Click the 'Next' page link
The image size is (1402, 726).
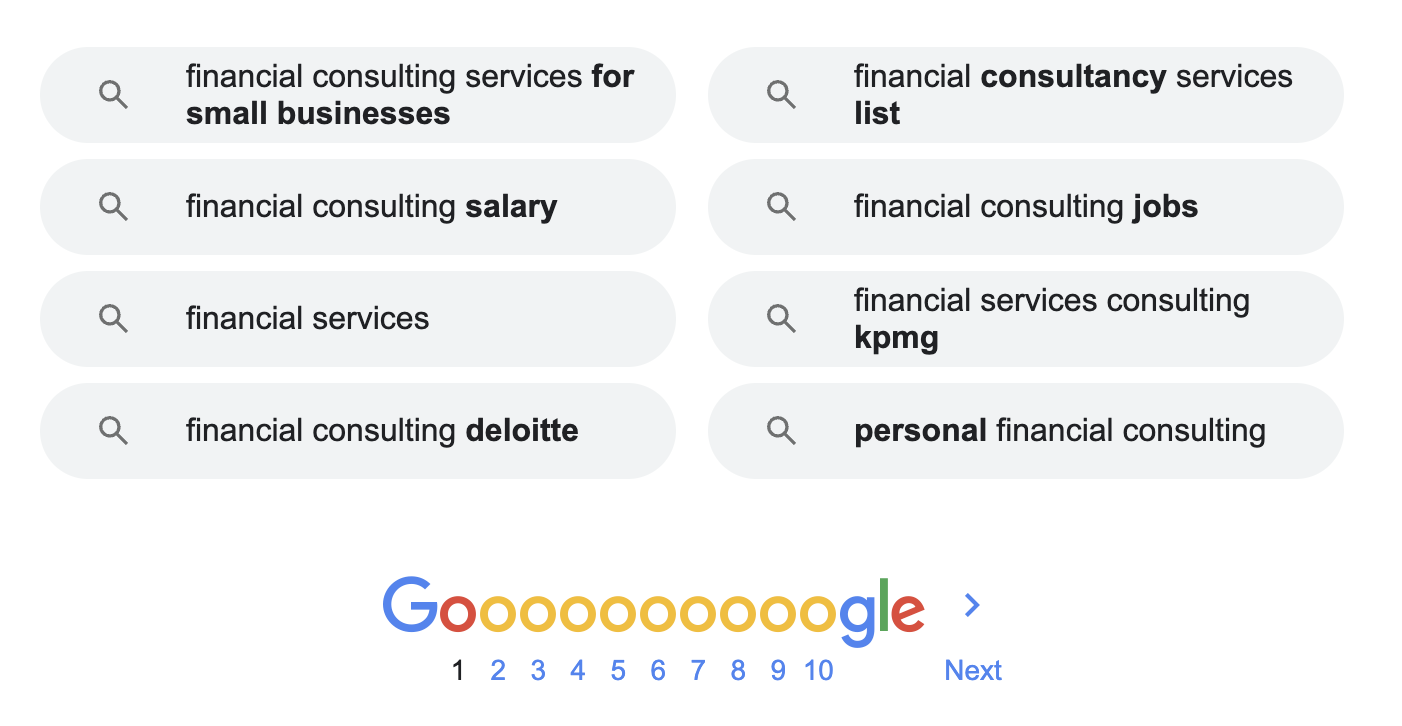pyautogui.click(x=973, y=671)
